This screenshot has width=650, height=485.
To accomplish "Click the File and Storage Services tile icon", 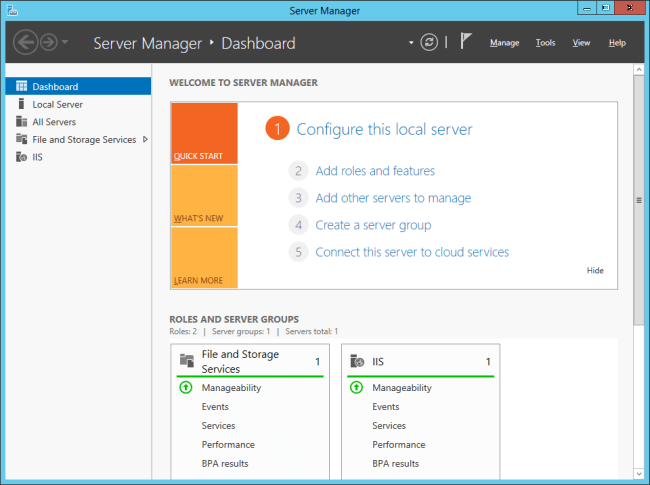I will click(187, 361).
